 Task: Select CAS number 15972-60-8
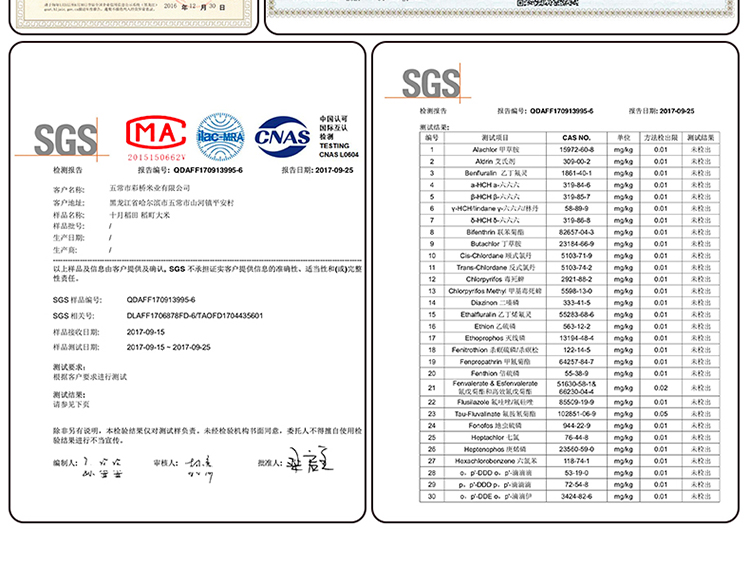pos(576,149)
